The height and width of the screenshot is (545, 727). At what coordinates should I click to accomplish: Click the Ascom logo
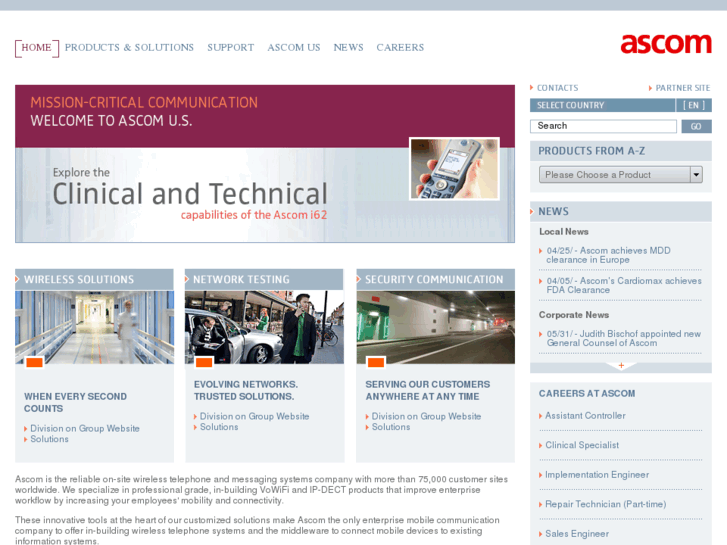(666, 44)
